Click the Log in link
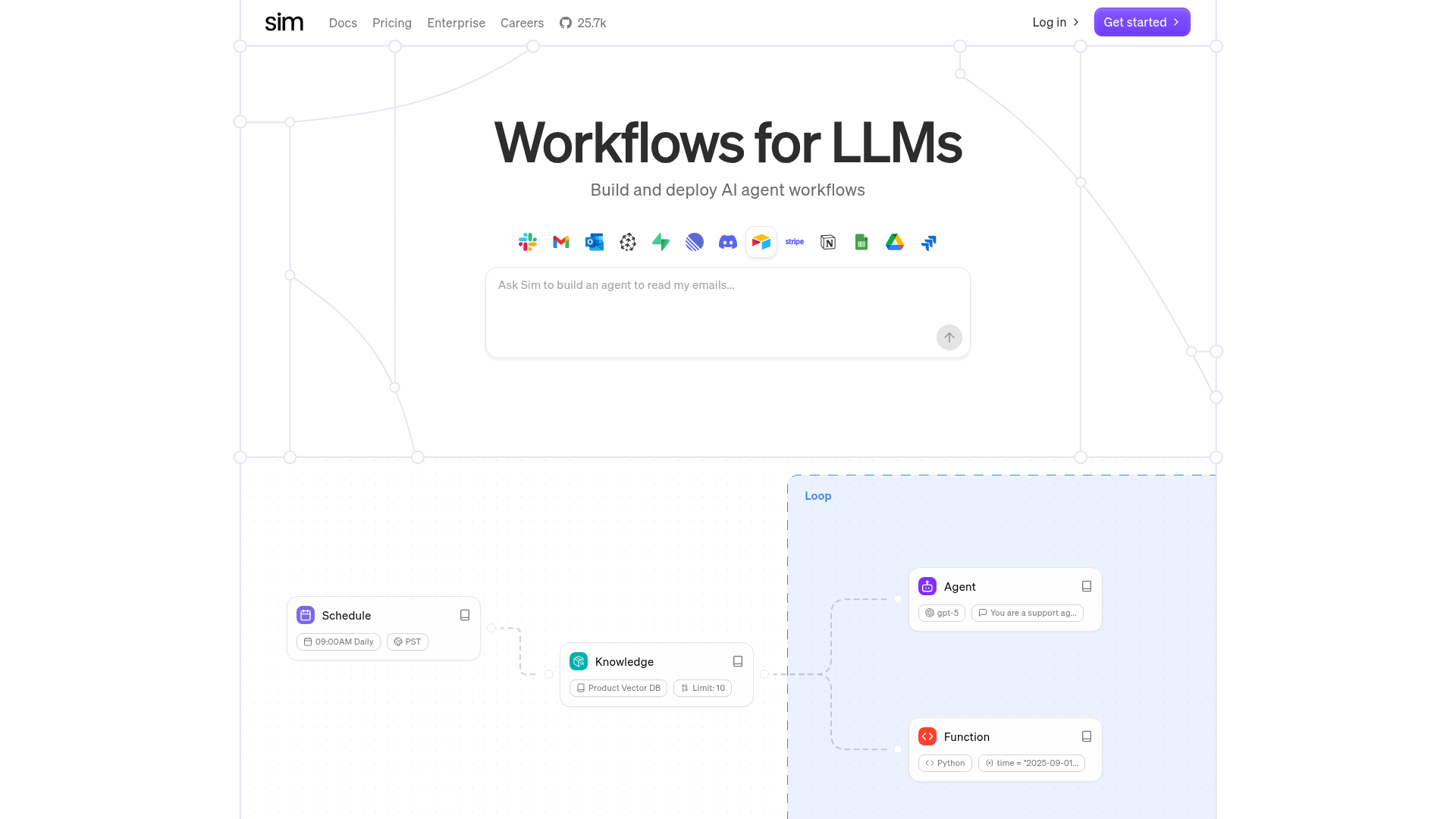This screenshot has width=1456, height=819. (1055, 22)
